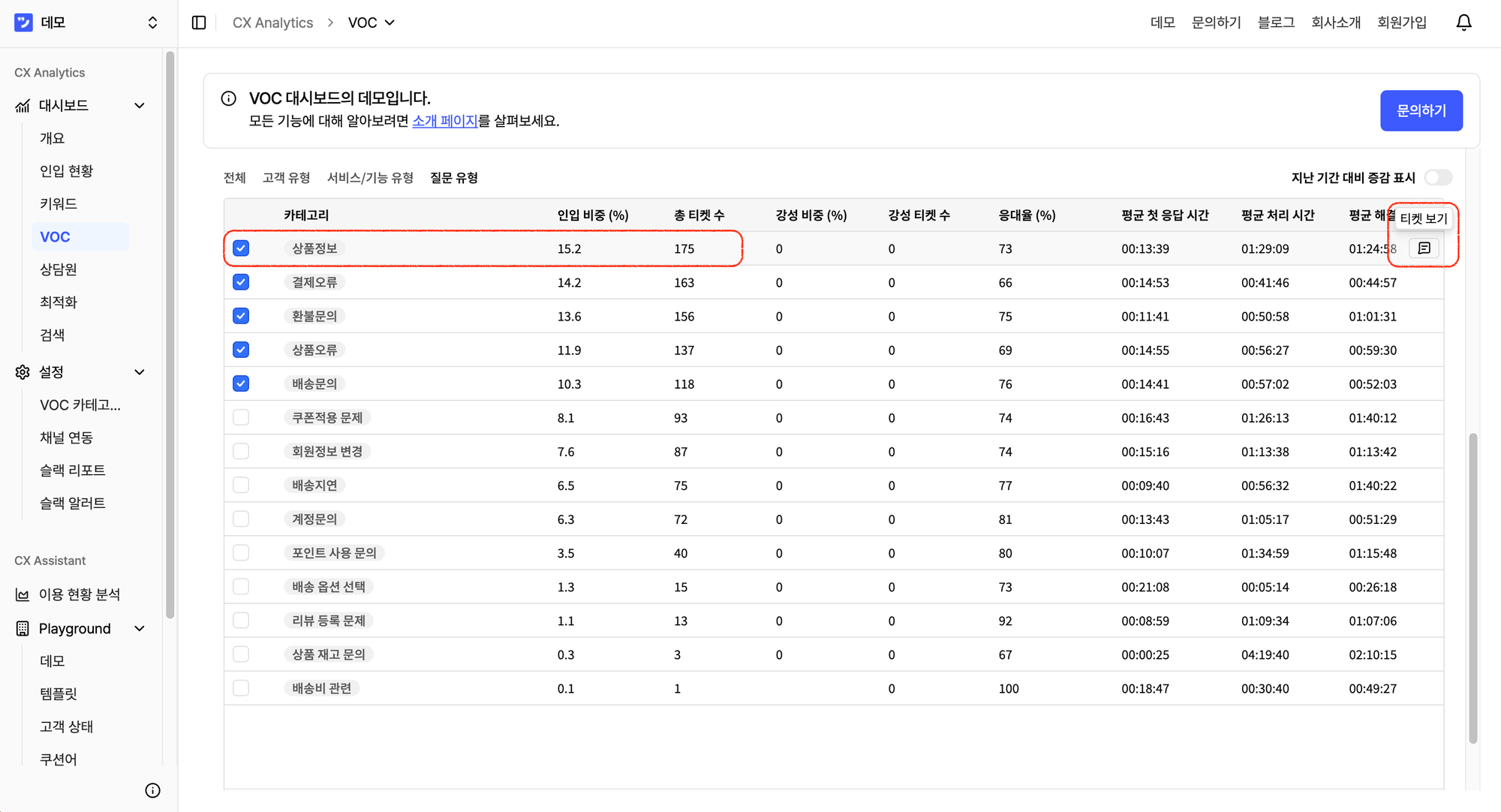Image resolution: width=1501 pixels, height=812 pixels.
Task: Uncheck the 상품정보 category checkbox
Action: pos(240,248)
